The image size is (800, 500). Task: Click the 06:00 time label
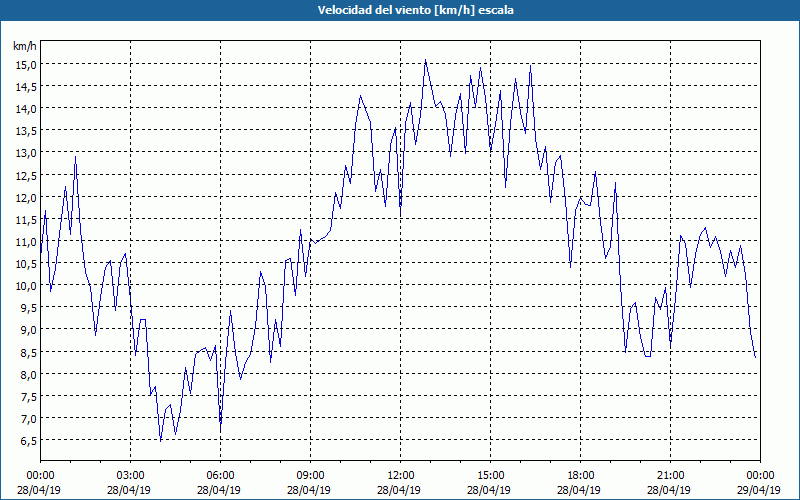(x=220, y=476)
